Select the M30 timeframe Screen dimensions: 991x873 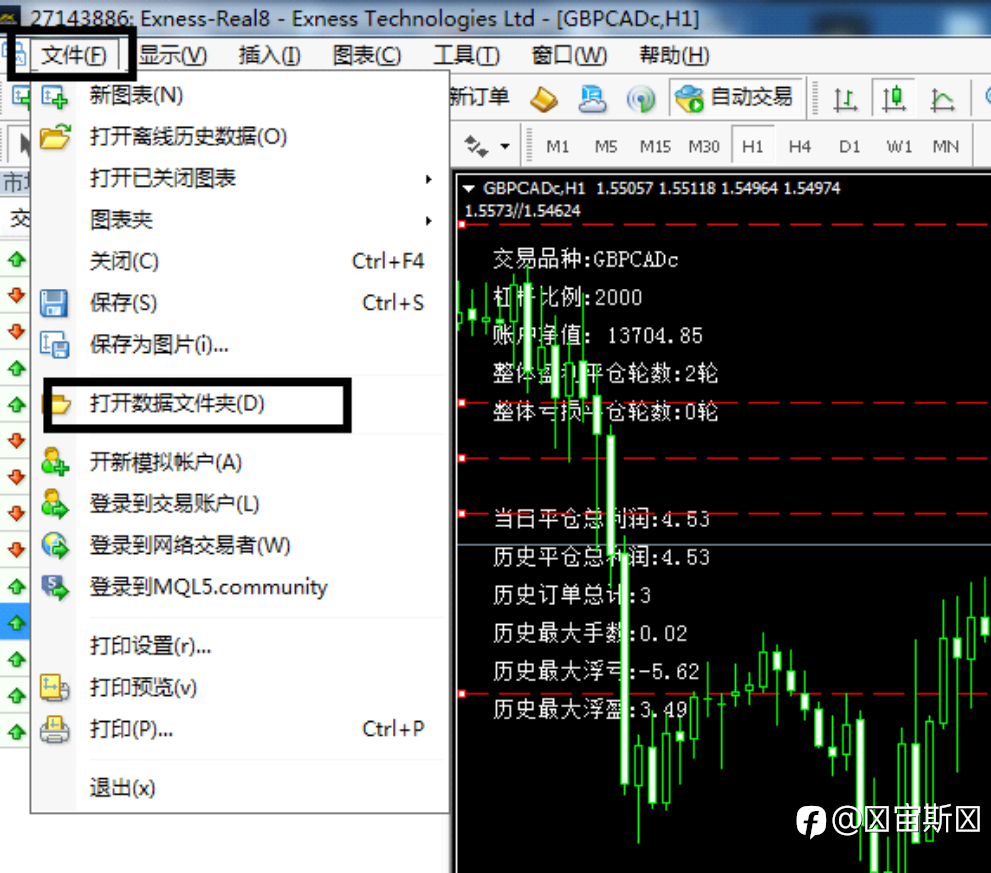coord(703,147)
